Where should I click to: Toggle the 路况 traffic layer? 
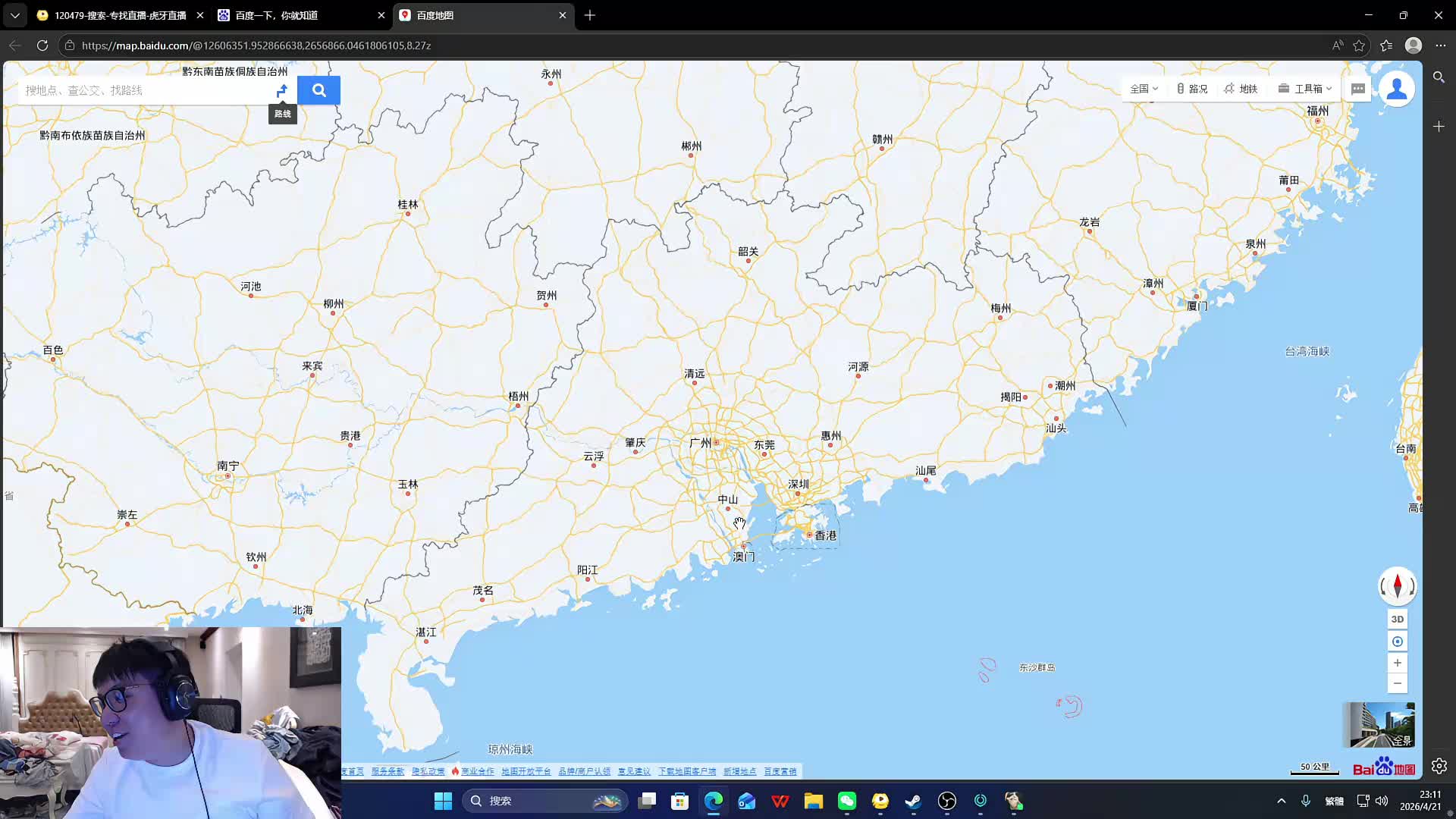point(1192,89)
